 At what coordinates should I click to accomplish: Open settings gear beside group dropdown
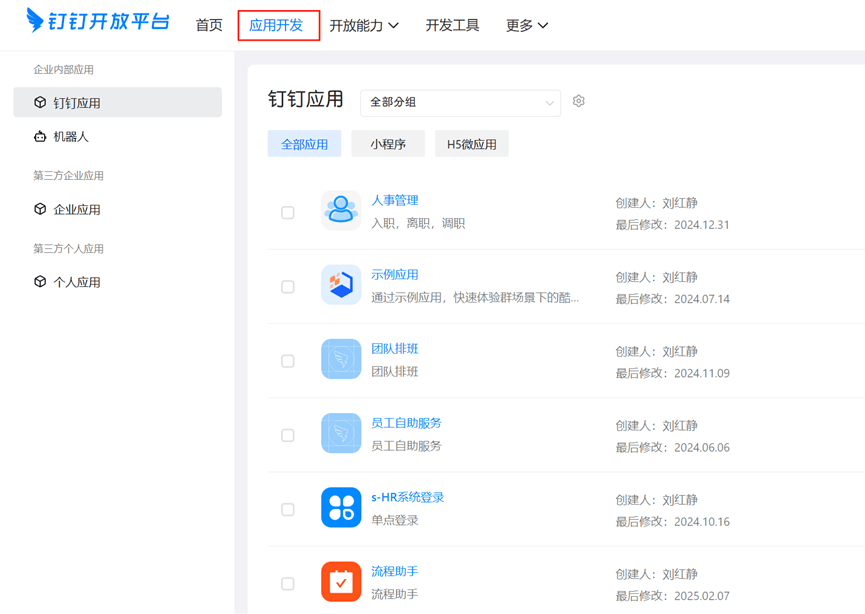(x=578, y=102)
